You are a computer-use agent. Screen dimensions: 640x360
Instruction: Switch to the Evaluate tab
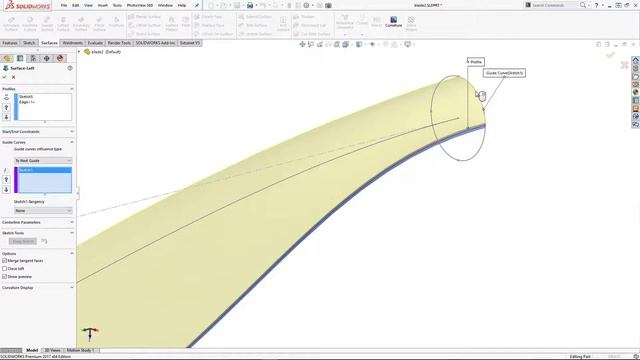coord(95,43)
